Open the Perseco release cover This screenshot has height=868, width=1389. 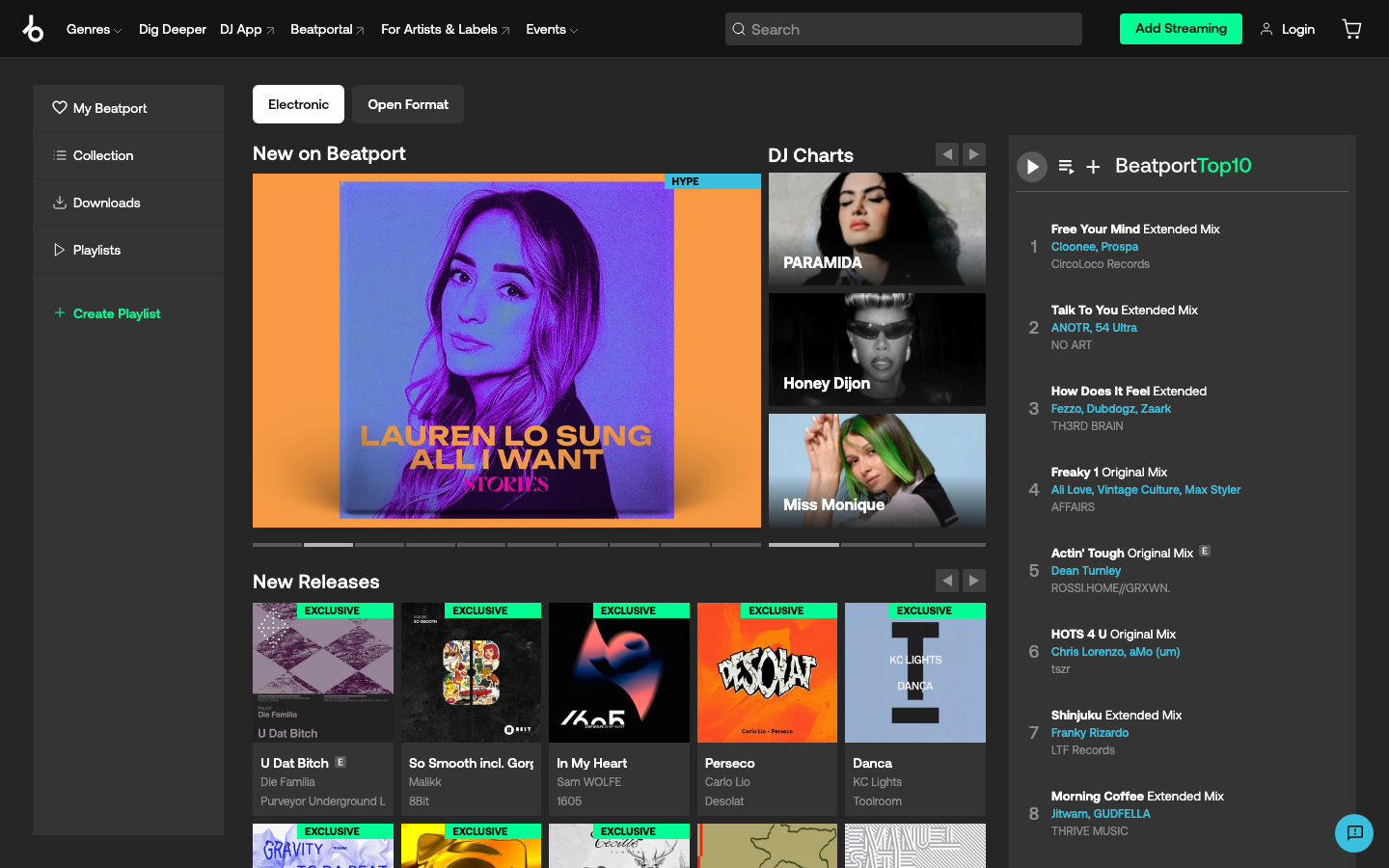pyautogui.click(x=767, y=672)
